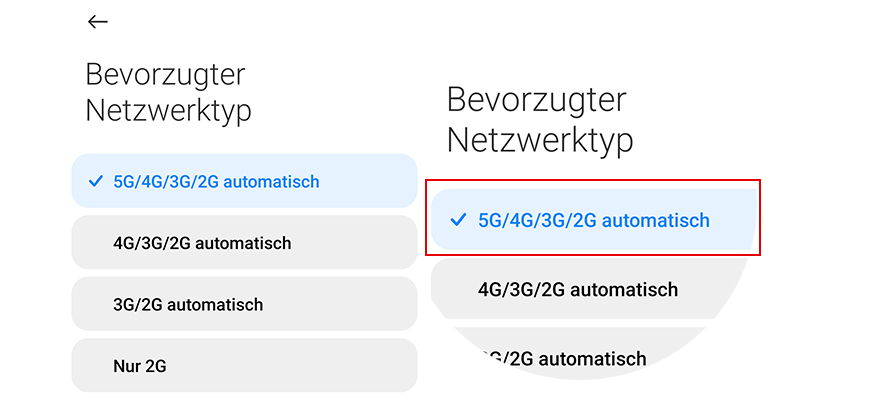Select '5G/4G/3G/2G automatisch' in the left list
Image resolution: width=879 pixels, height=400 pixels.
216,182
